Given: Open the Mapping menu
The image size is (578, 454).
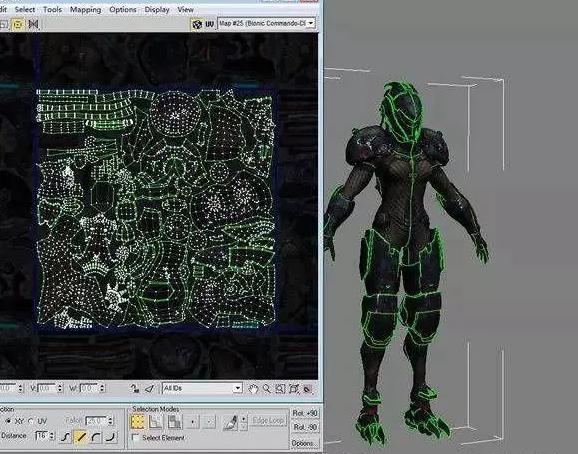Looking at the screenshot, I should click(x=85, y=9).
